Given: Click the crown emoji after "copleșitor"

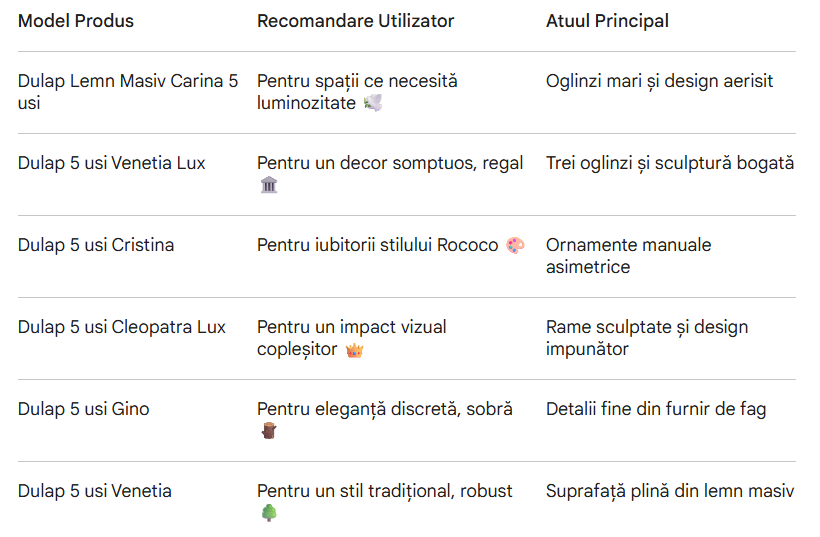Looking at the screenshot, I should (354, 349).
